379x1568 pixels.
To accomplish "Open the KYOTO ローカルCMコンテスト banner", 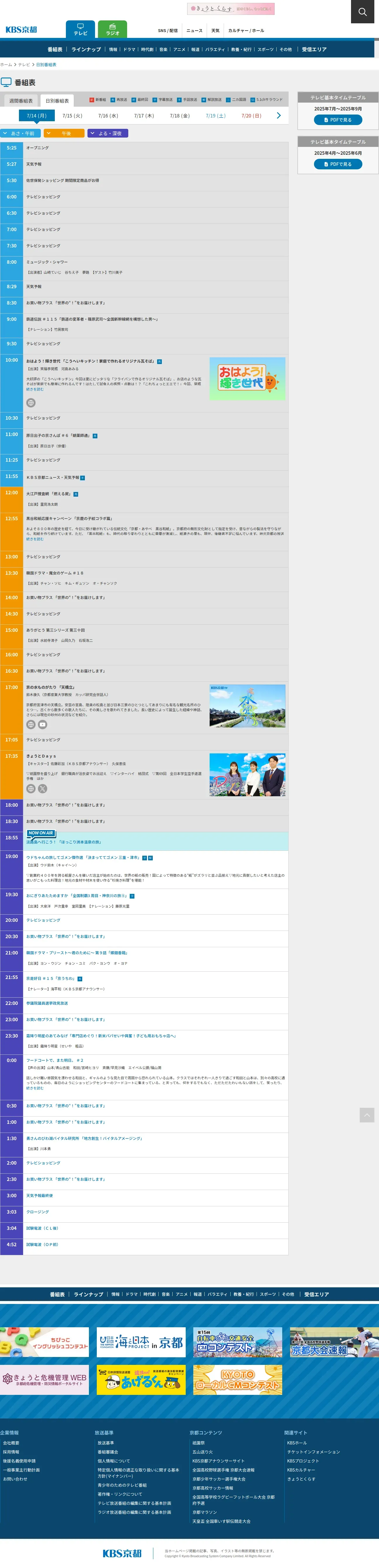I will (x=238, y=1380).
